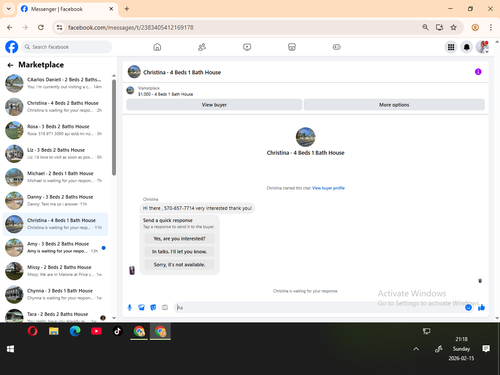
Task: Open Chrome three-dot menu
Action: (491, 27)
